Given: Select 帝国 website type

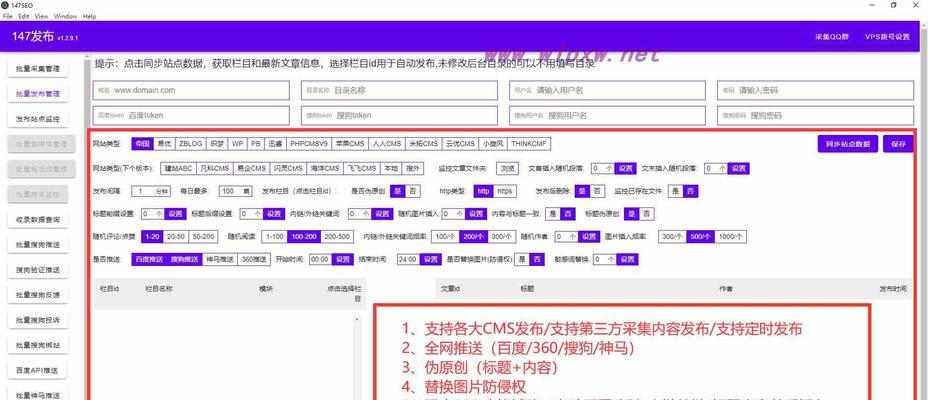Looking at the screenshot, I should (142, 144).
